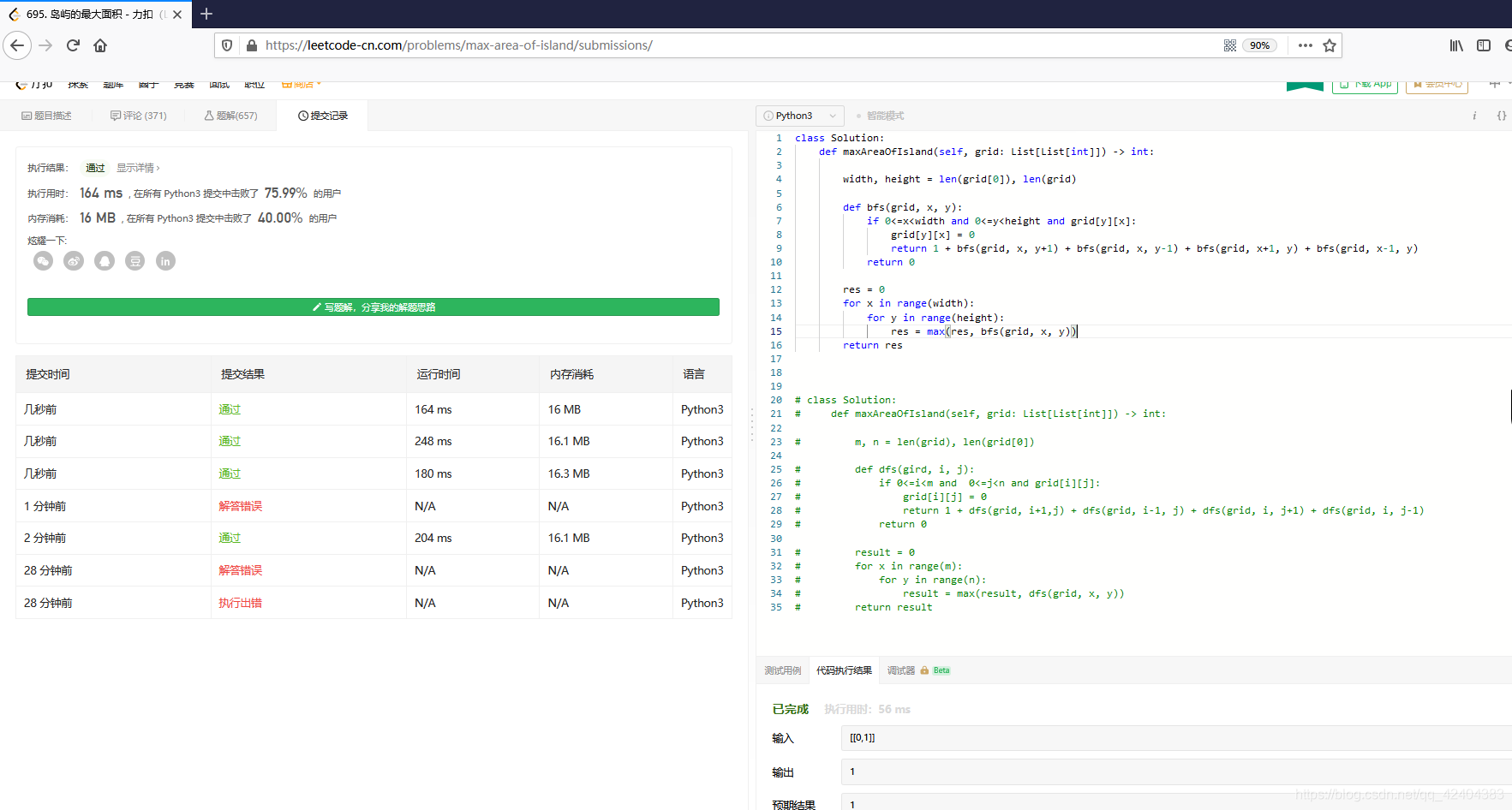Switch to the 题解(657) tab

[x=230, y=116]
